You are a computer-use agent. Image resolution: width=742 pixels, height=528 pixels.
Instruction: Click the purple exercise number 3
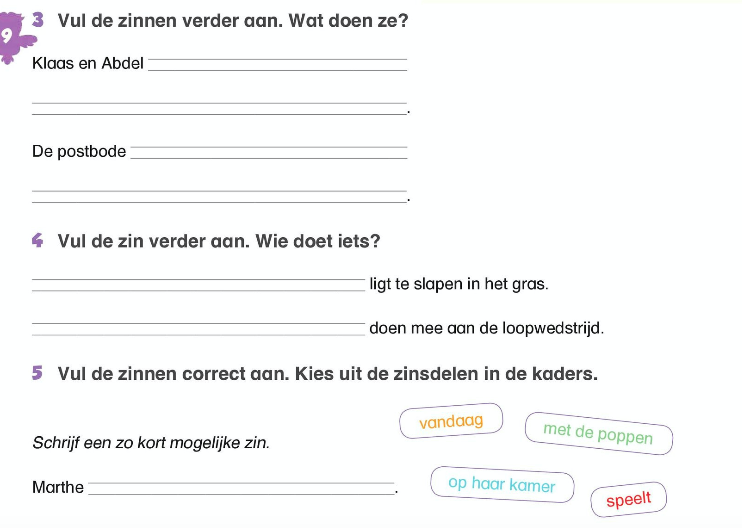click(x=38, y=20)
